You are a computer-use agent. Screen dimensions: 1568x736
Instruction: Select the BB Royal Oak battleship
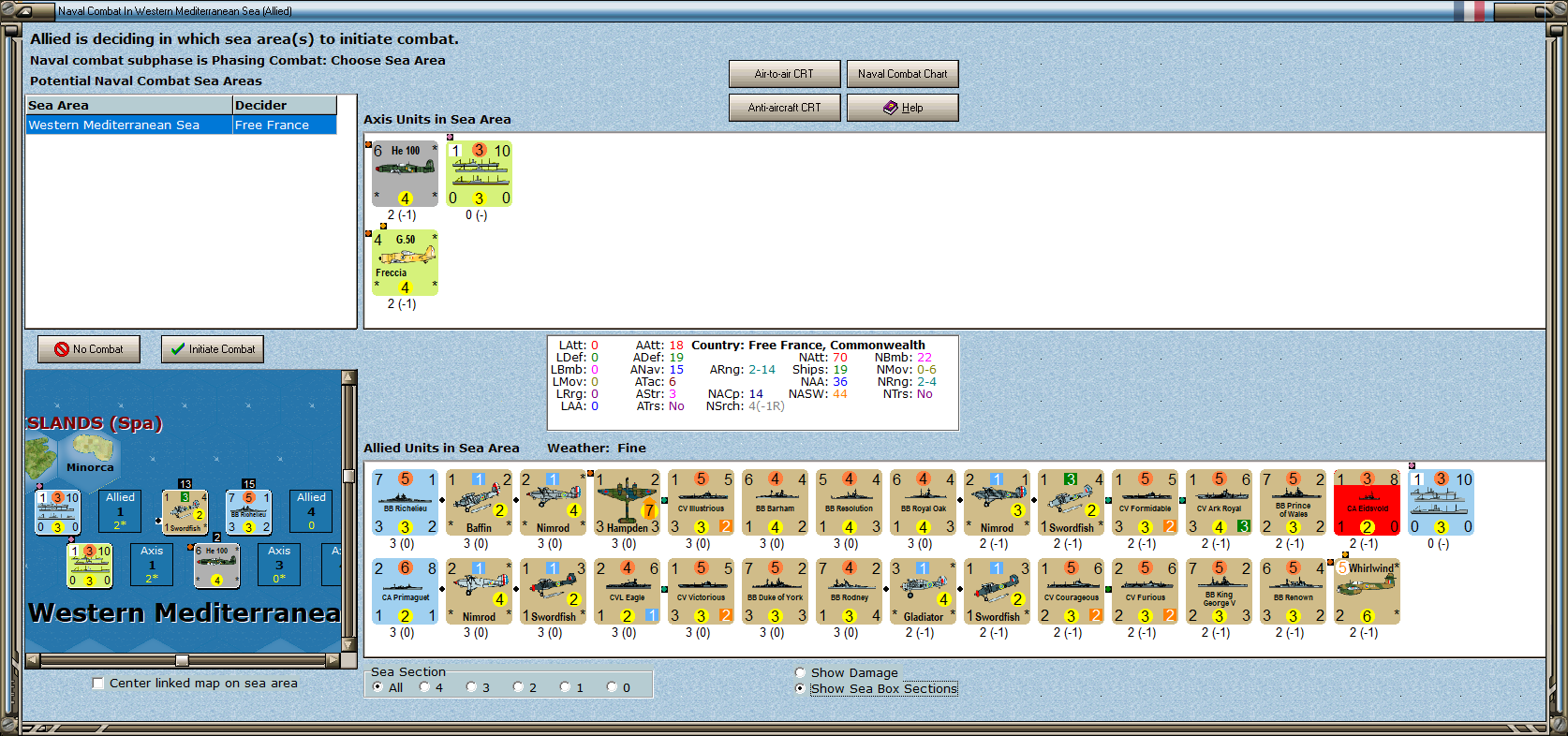923,503
